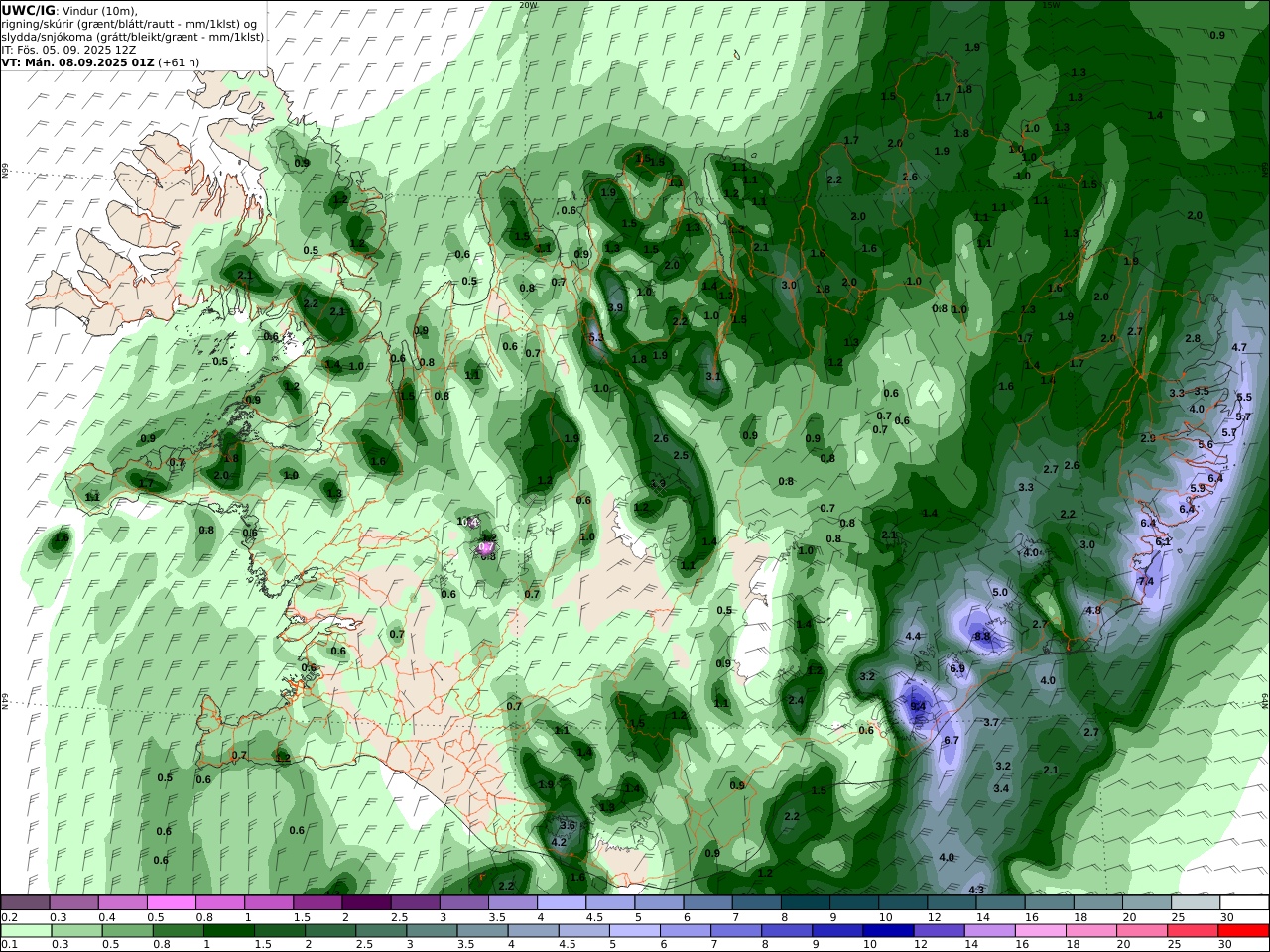
Task: Click the bright red 30 mm rain legend swatch
Action: pos(1243,931)
